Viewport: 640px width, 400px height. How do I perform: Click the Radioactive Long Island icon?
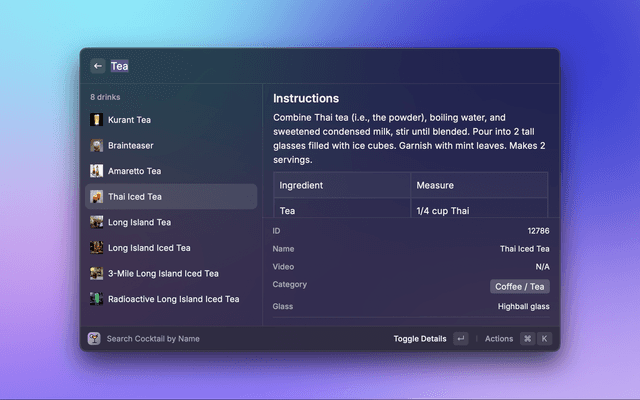(96, 299)
